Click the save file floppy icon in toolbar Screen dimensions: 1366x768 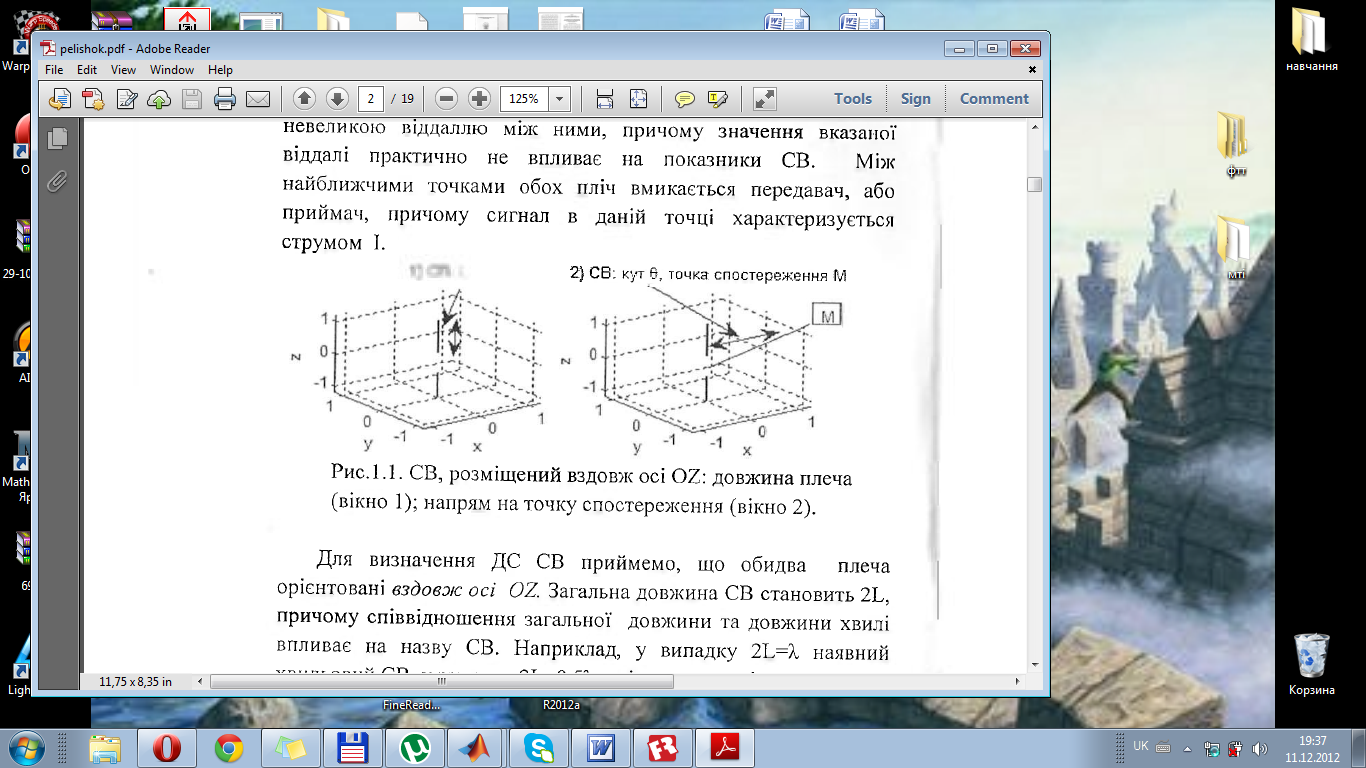click(x=192, y=99)
